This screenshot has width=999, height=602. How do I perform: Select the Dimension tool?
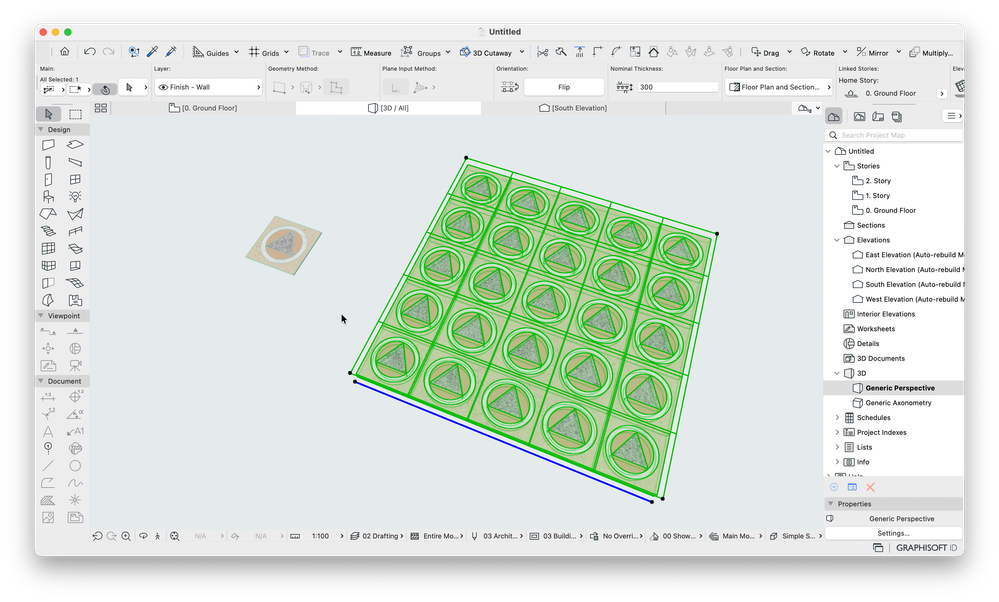click(x=48, y=397)
